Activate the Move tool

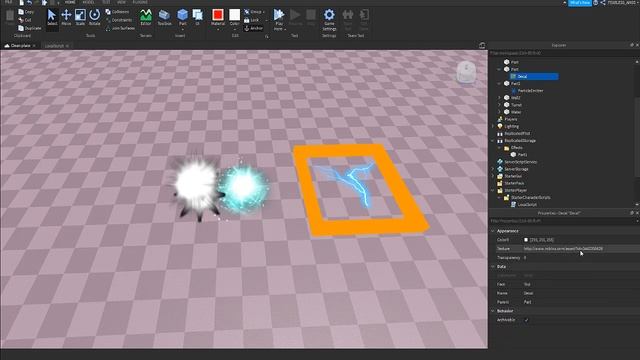[x=66, y=18]
